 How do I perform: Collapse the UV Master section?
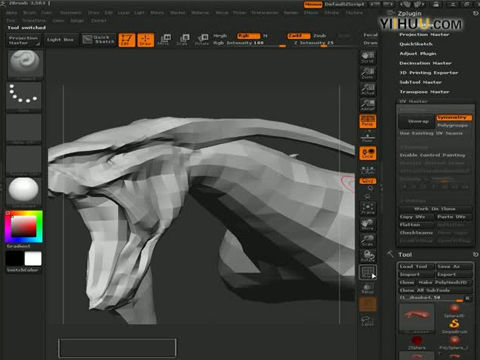click(413, 101)
